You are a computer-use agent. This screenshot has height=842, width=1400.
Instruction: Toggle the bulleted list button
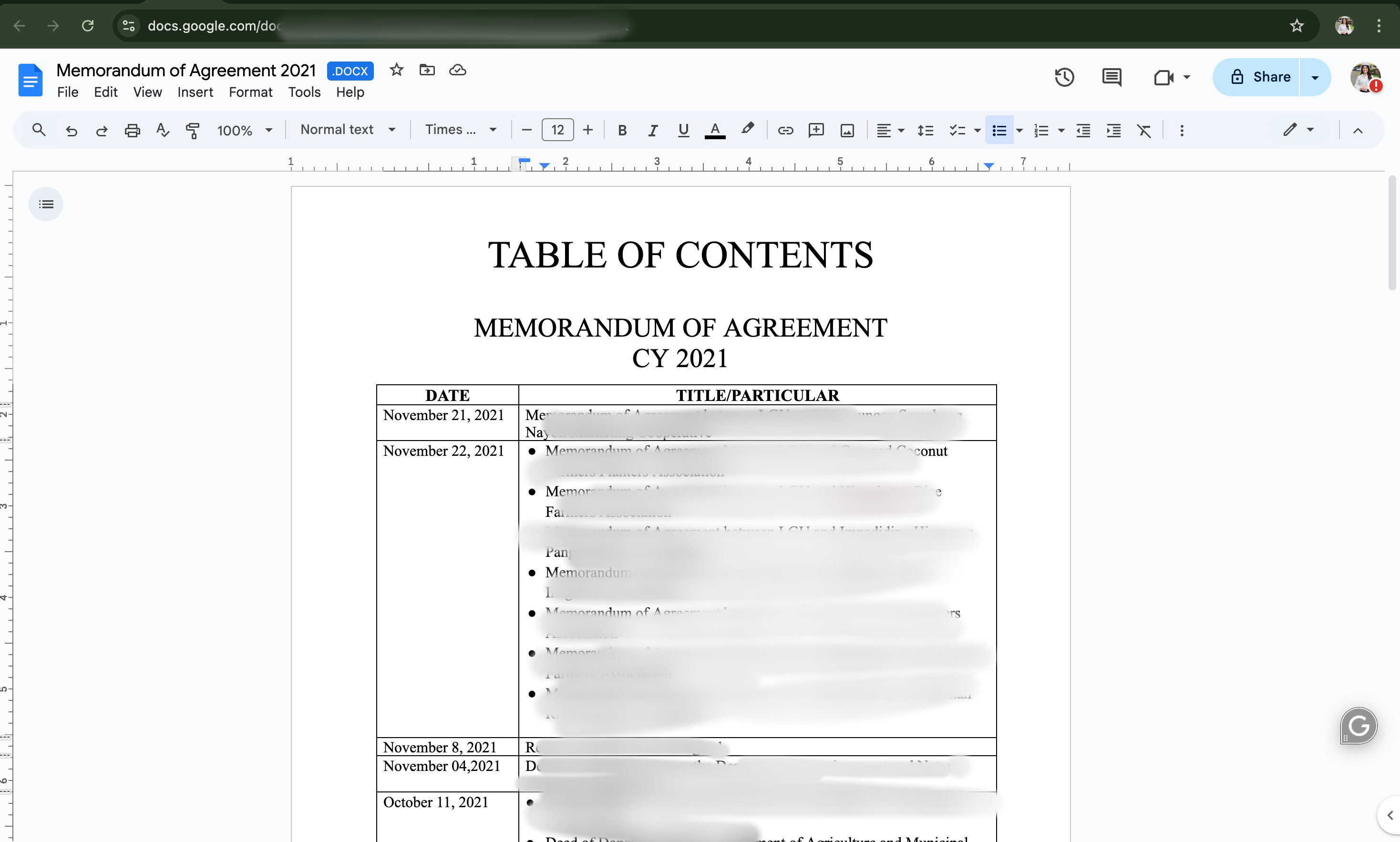pyautogui.click(x=999, y=131)
